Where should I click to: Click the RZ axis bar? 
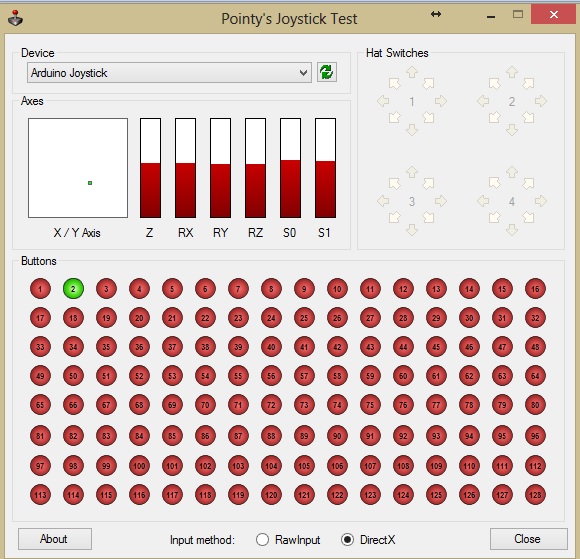tap(256, 168)
